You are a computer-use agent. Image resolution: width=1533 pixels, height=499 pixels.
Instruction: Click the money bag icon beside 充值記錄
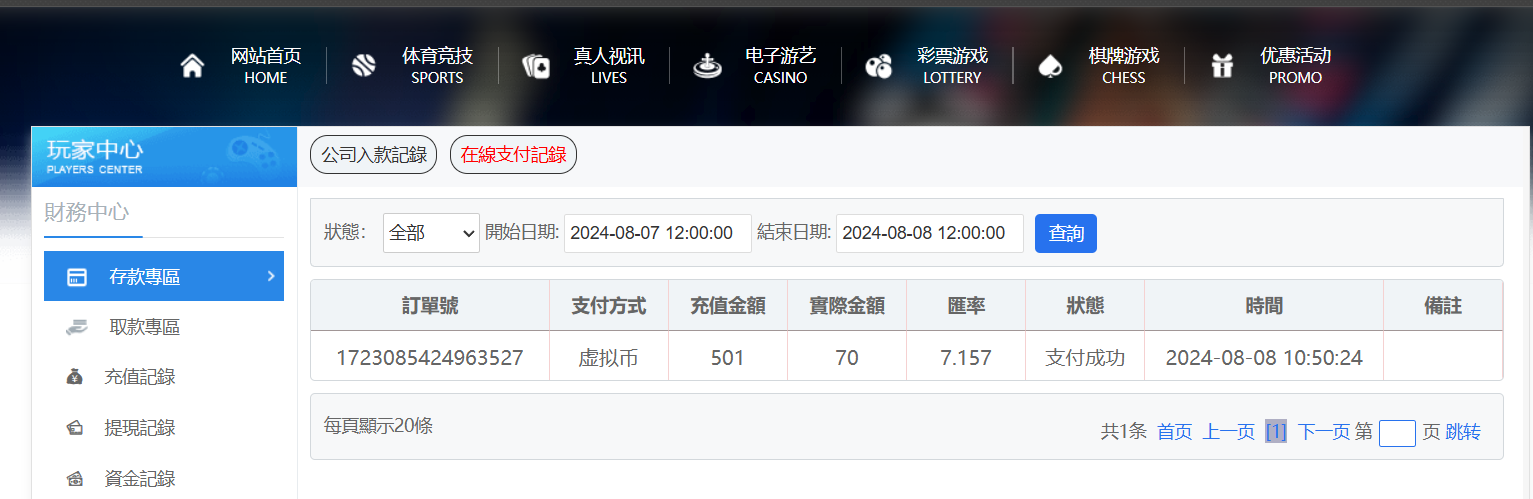(75, 377)
